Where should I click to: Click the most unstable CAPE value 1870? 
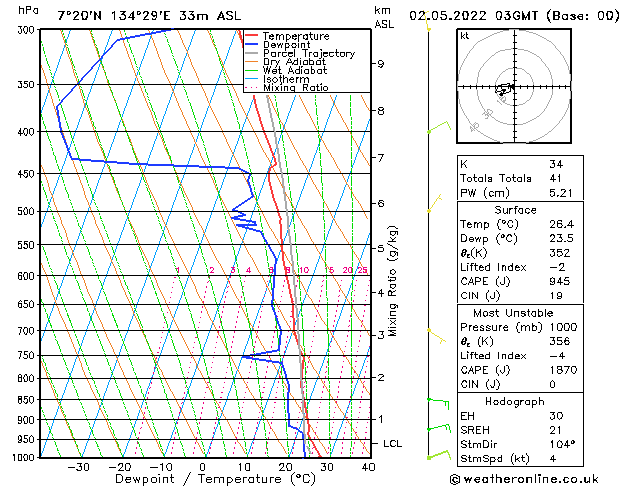click(564, 370)
